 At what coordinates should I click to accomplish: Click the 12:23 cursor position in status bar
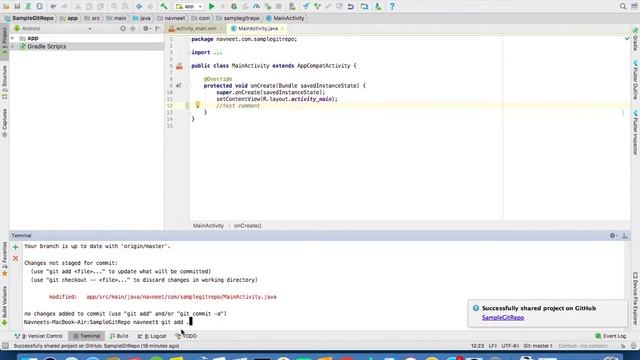point(477,346)
